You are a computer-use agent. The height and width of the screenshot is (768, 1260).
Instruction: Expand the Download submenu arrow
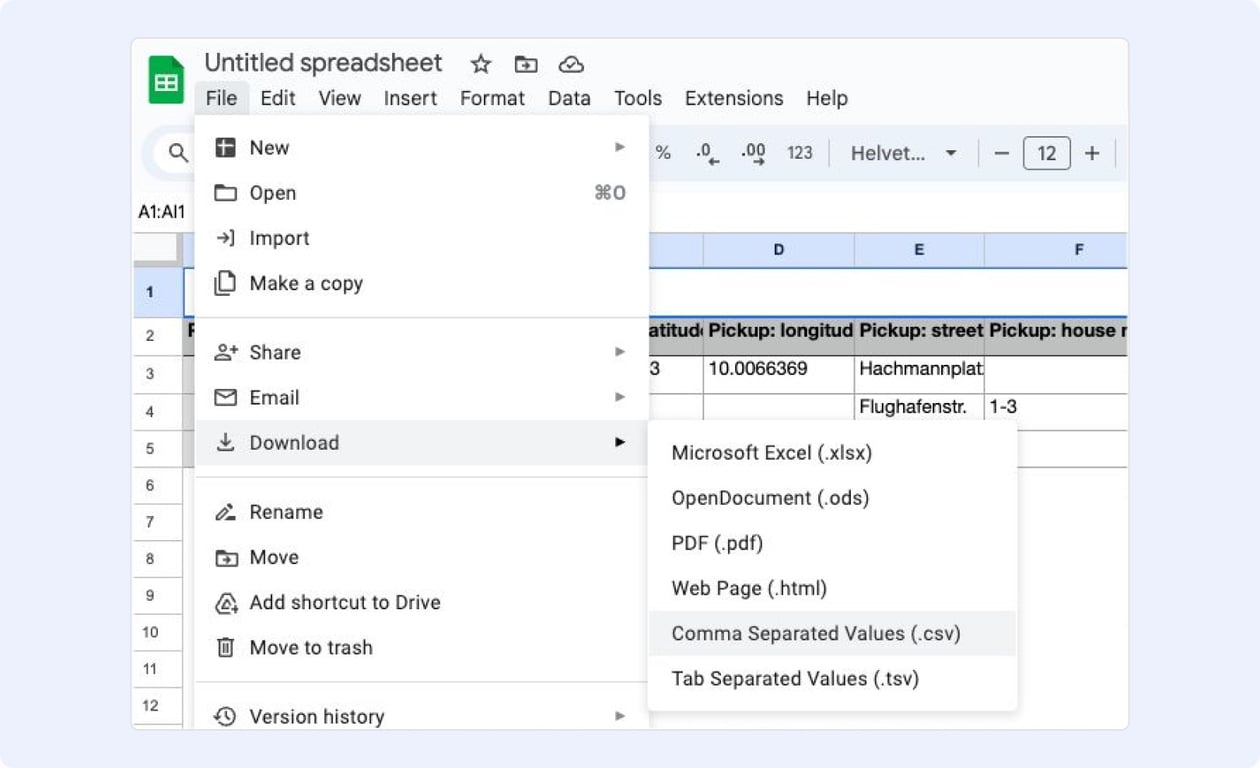click(x=620, y=442)
